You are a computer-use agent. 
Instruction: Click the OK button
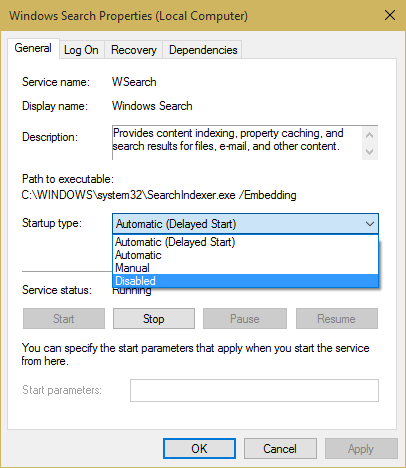[199, 449]
